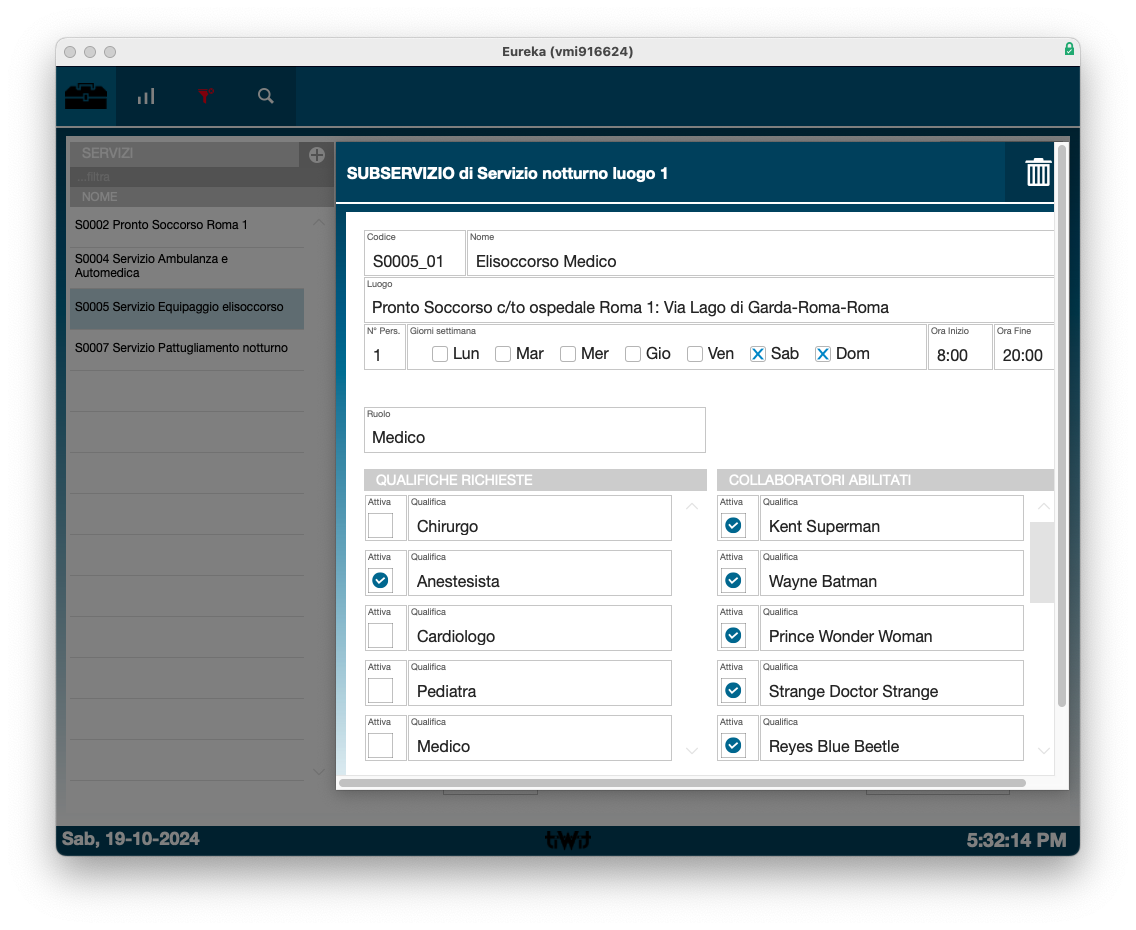Open the toolbox briefcase section icon
This screenshot has height=930, width=1136.
tap(85, 96)
